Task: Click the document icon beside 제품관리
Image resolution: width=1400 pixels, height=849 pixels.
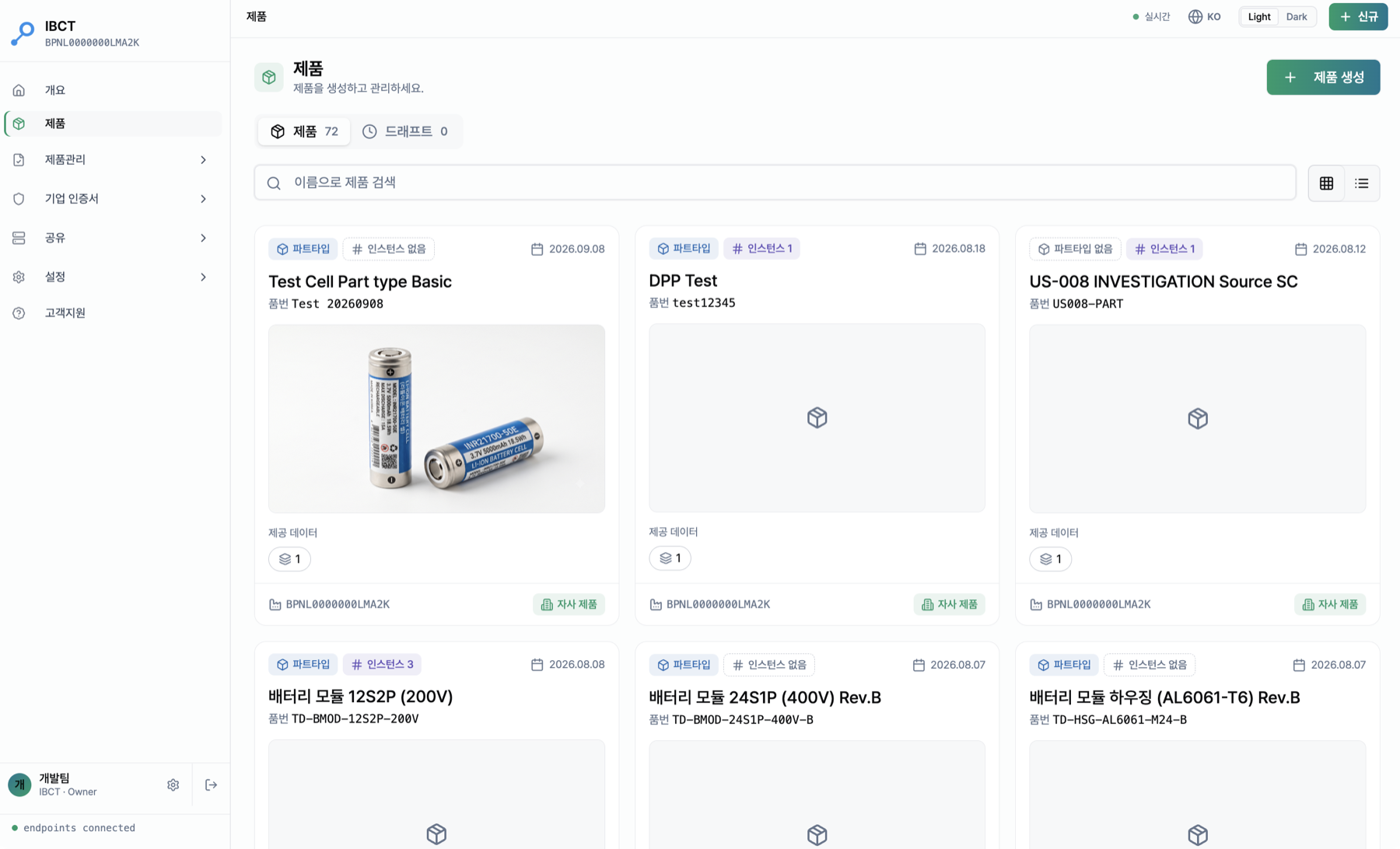Action: click(x=19, y=160)
